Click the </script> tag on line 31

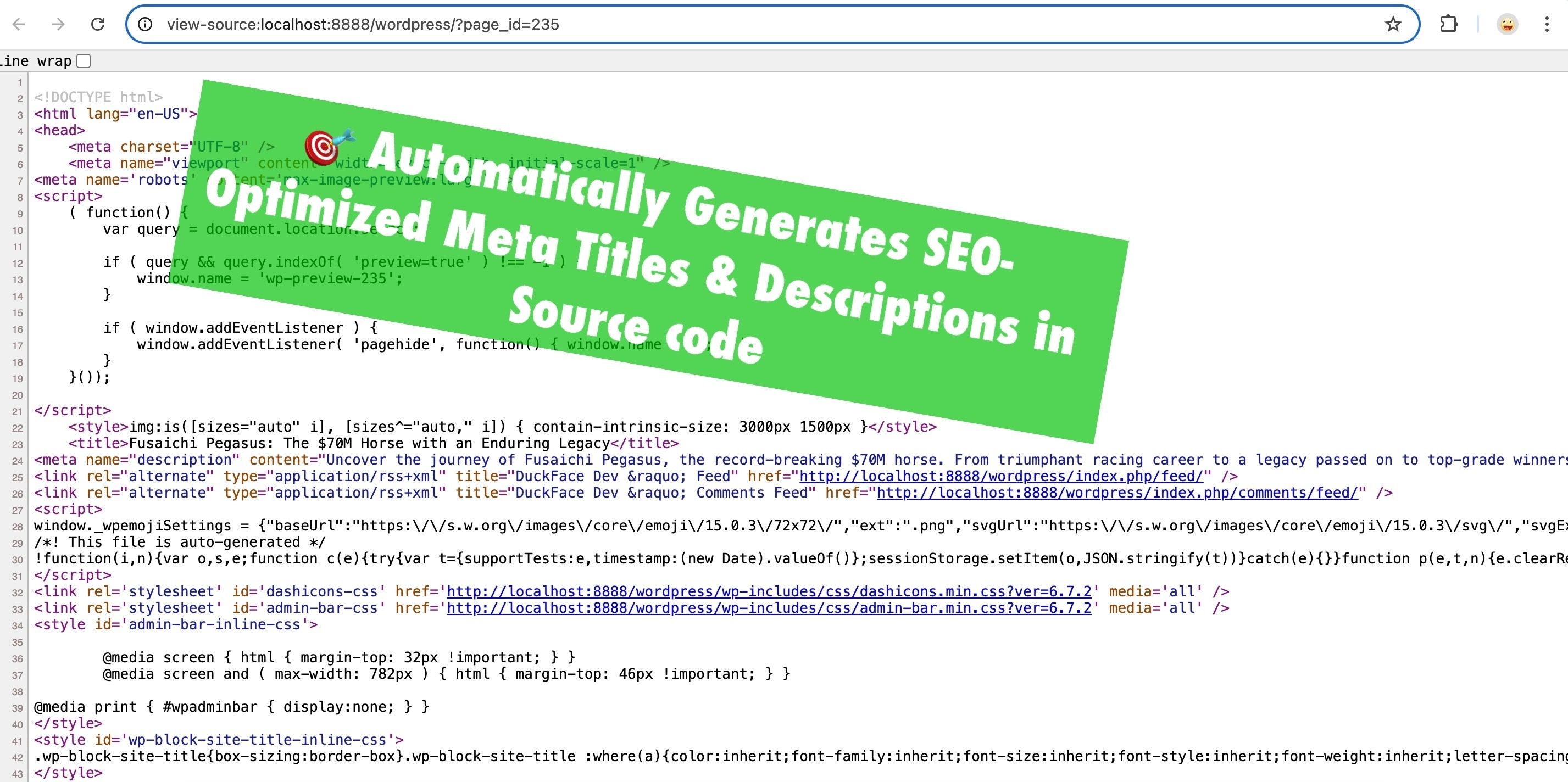click(x=73, y=575)
